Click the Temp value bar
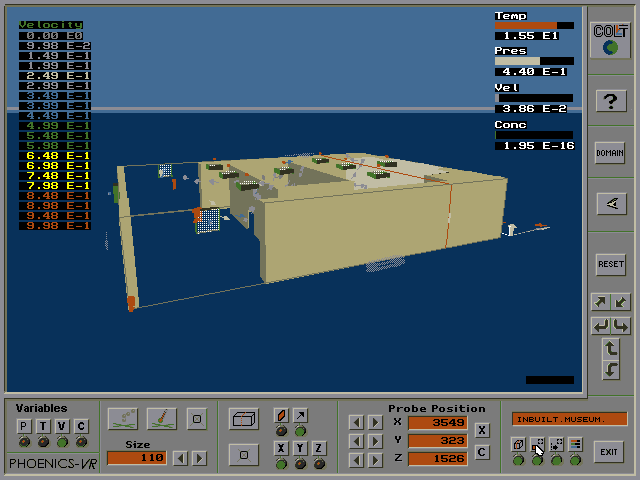Image resolution: width=640 pixels, height=480 pixels. [534, 26]
